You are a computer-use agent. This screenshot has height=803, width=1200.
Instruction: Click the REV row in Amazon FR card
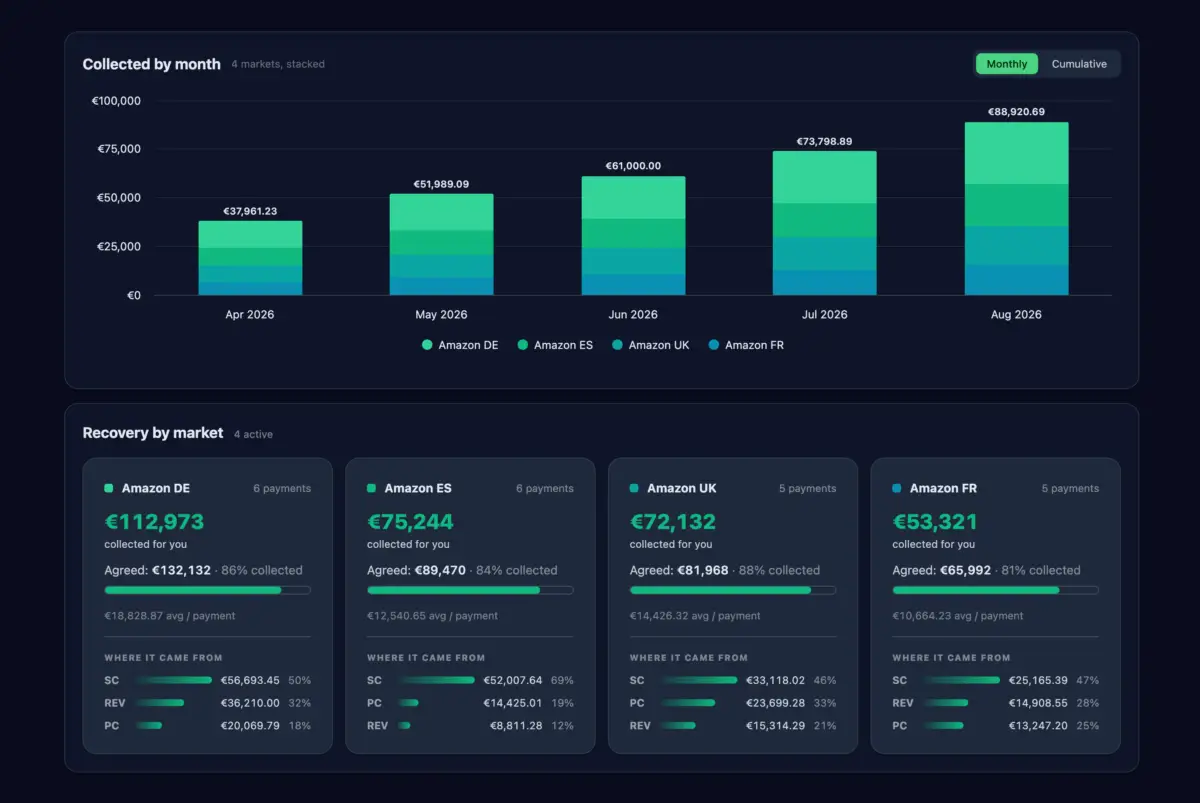(995, 703)
